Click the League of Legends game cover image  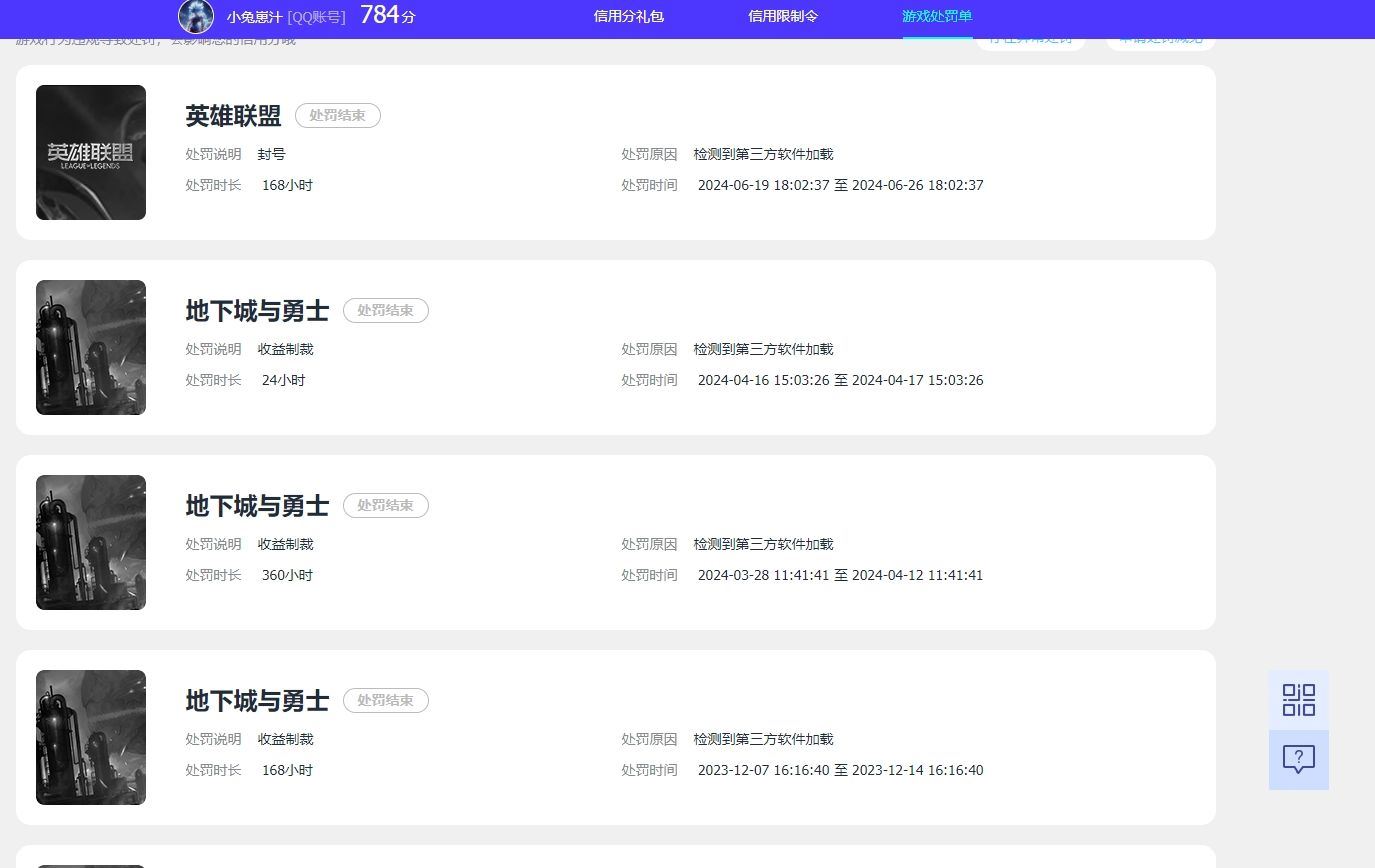(x=91, y=152)
